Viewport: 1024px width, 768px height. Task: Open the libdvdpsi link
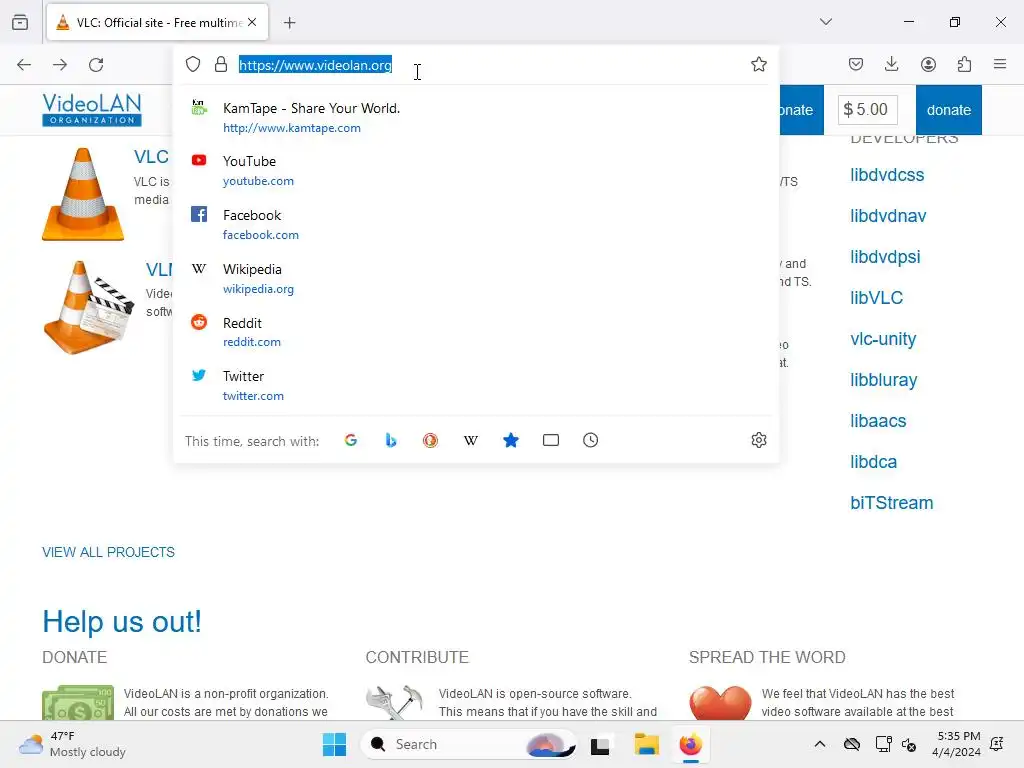(885, 257)
